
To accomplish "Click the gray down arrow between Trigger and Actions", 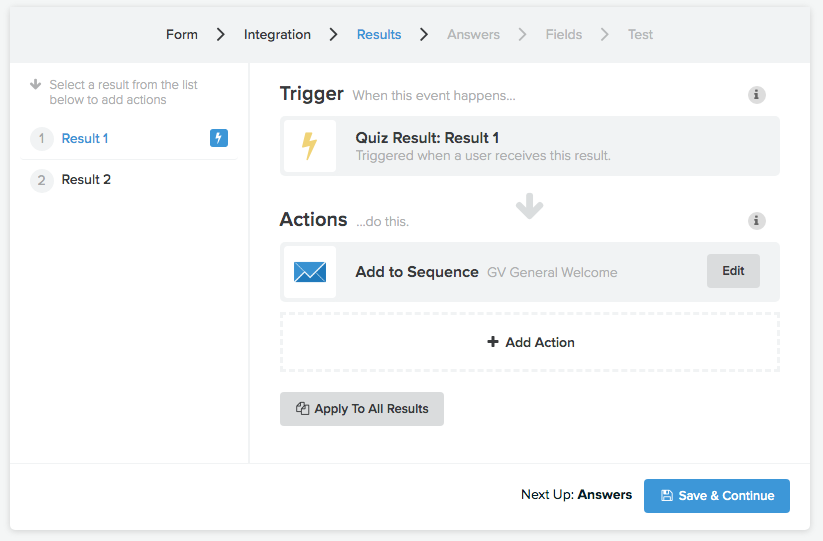I will point(529,206).
